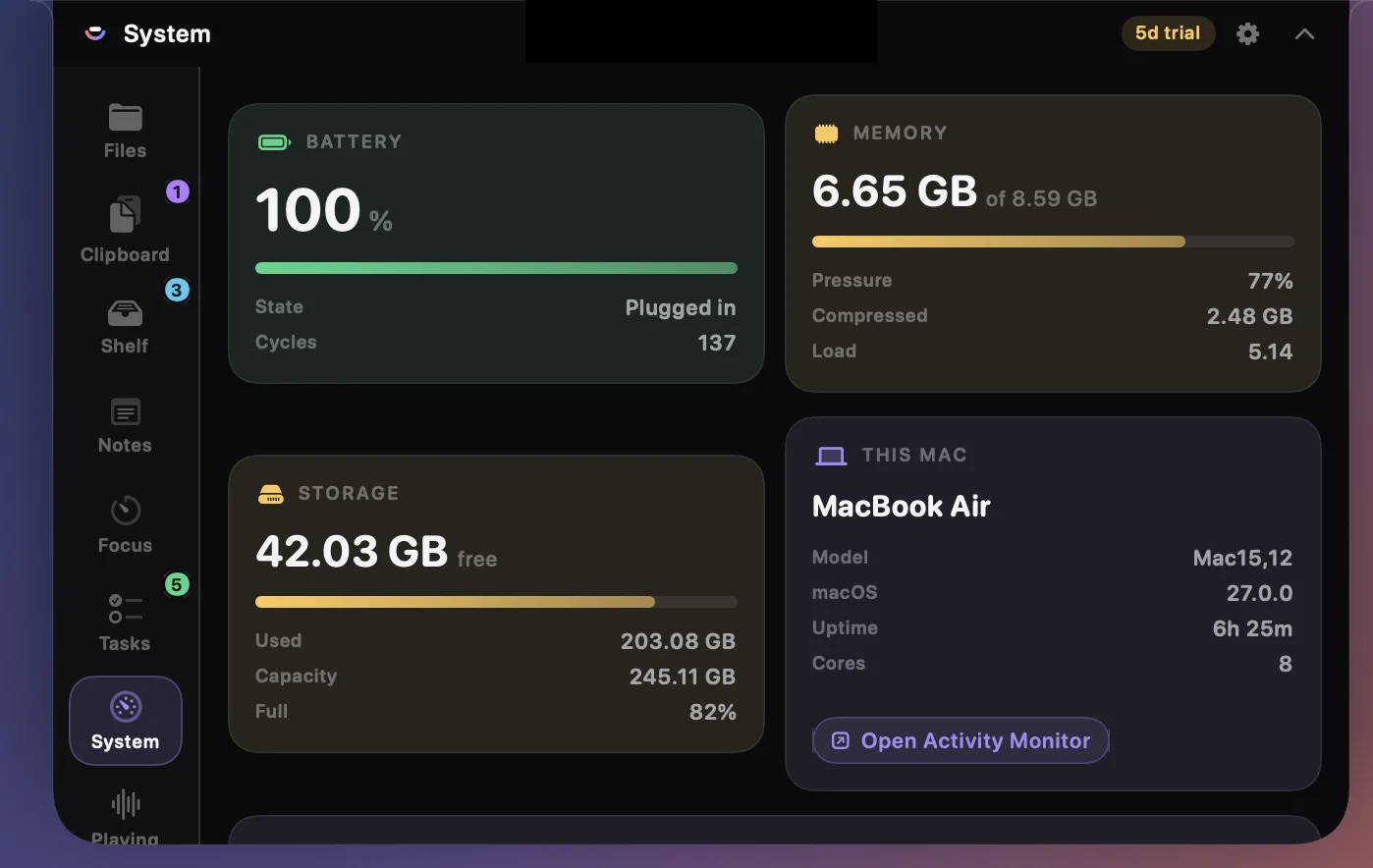Click the BATTERY card heading
This screenshot has height=868, width=1373.
[x=354, y=142]
